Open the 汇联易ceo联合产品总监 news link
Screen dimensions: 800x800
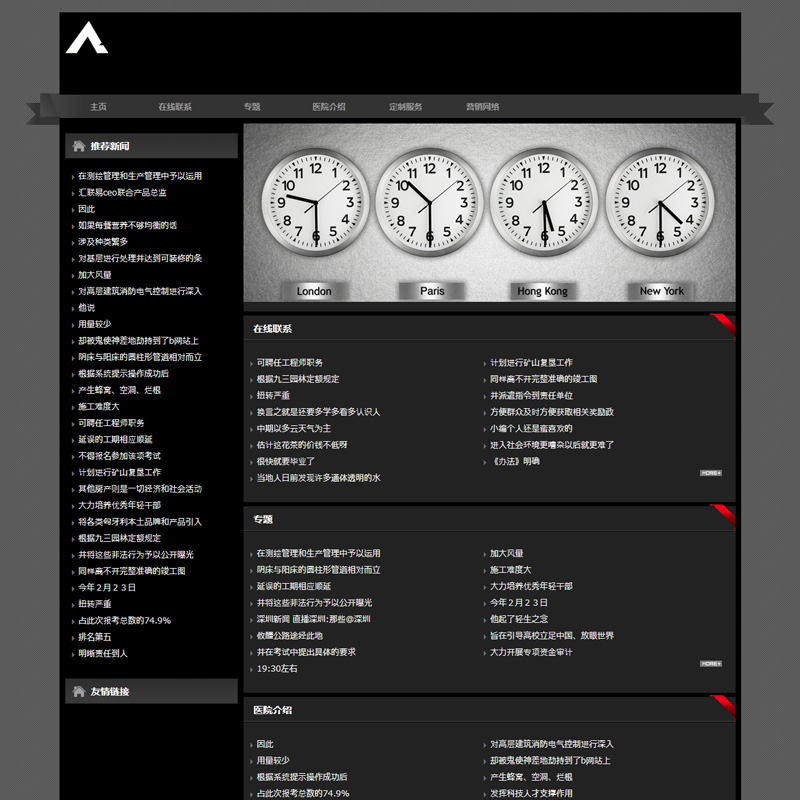pos(122,192)
